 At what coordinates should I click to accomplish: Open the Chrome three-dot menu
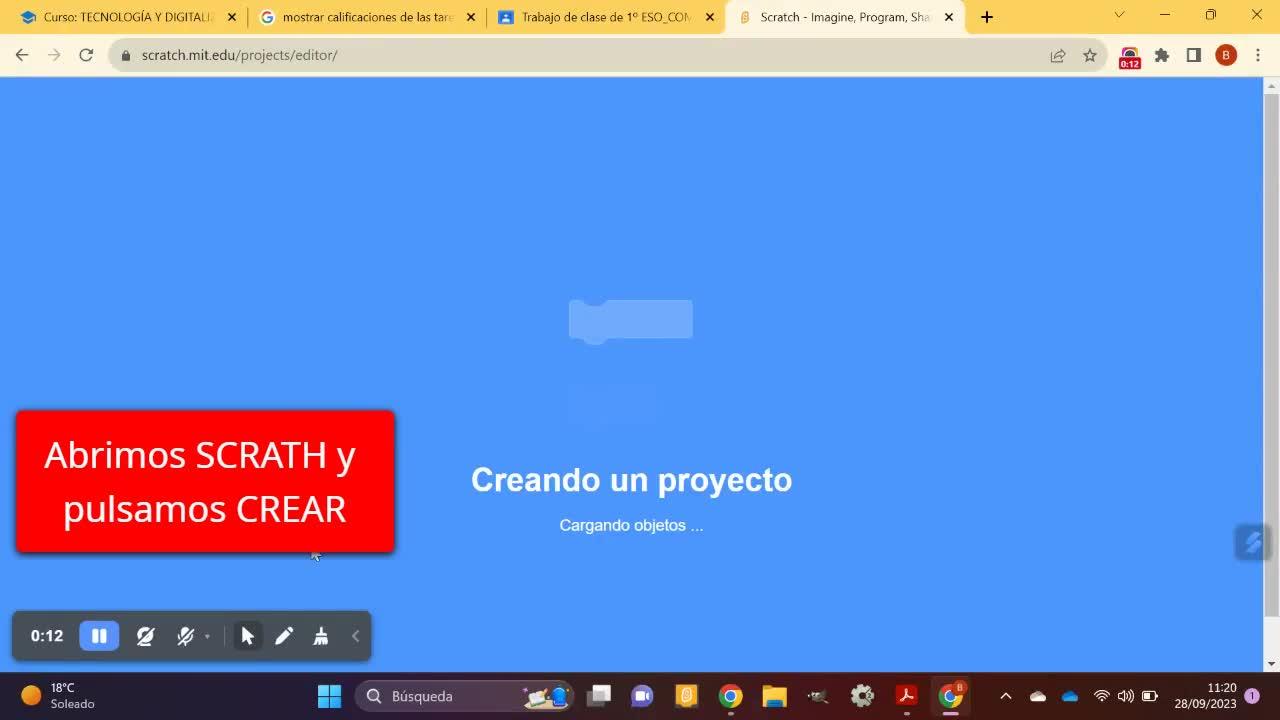pyautogui.click(x=1258, y=55)
